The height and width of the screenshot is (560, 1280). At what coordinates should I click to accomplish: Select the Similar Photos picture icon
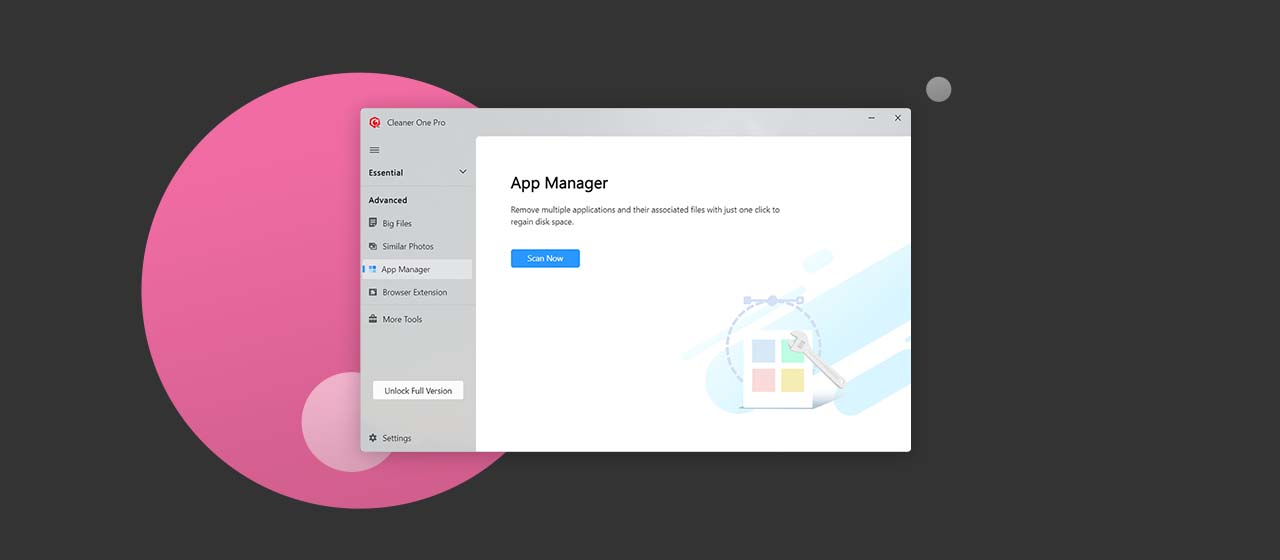(x=373, y=246)
